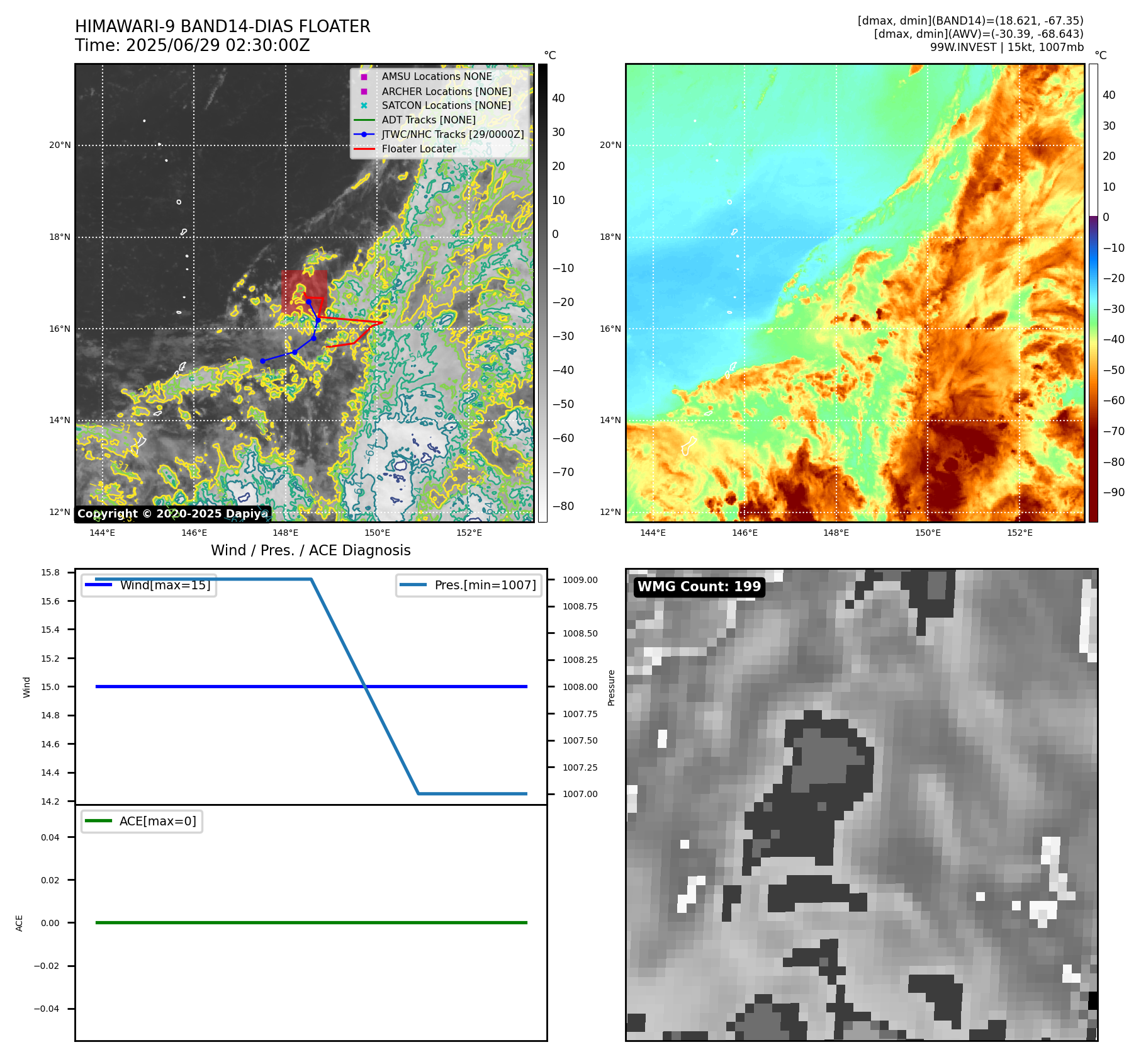The height and width of the screenshot is (1064, 1141).
Task: Click the cyan x marker for SATCON Locations
Action: (x=364, y=106)
